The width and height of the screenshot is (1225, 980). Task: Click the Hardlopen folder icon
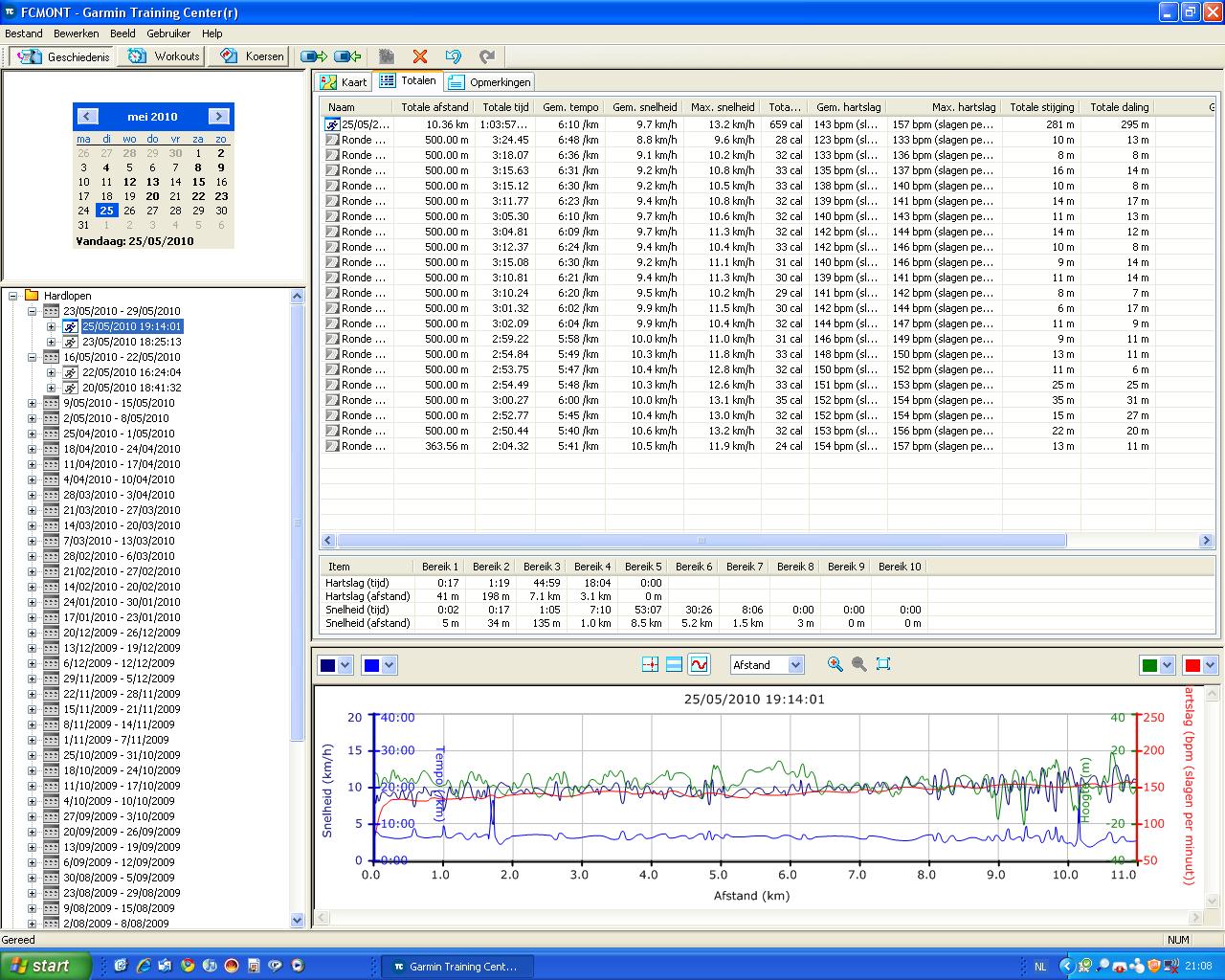(x=32, y=296)
